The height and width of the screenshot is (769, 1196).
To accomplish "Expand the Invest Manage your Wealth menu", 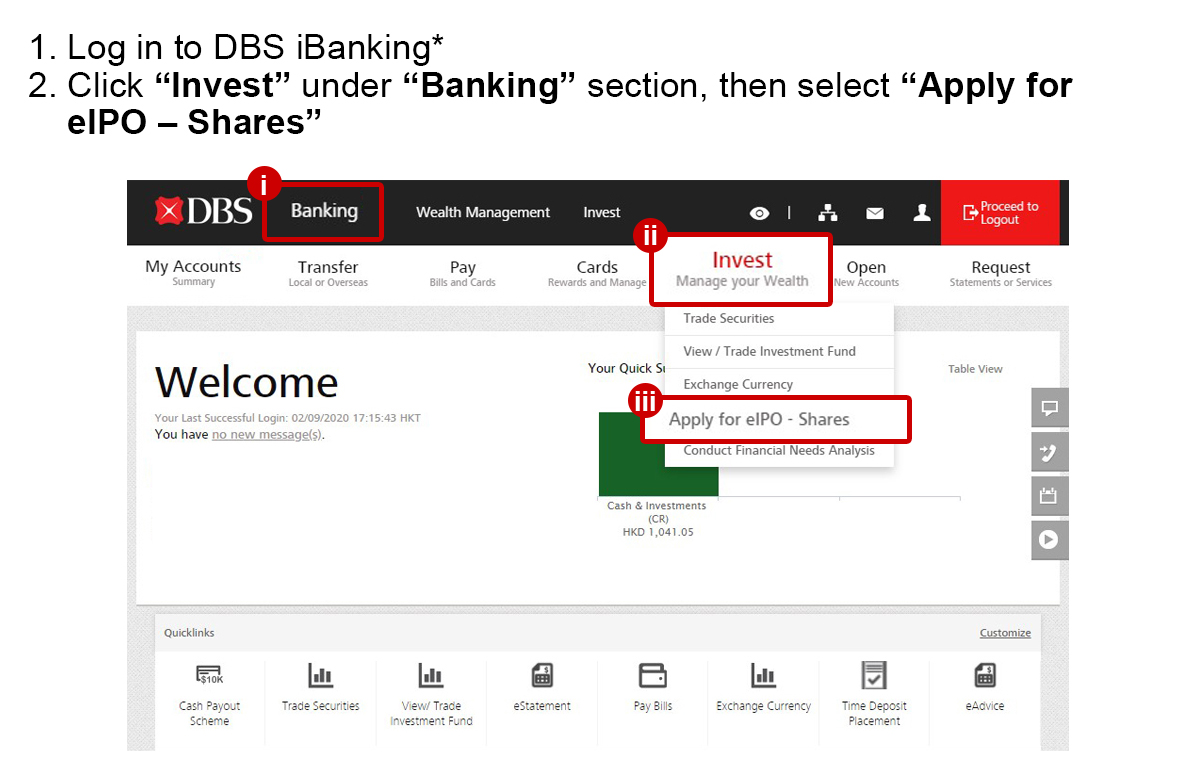I will point(741,270).
